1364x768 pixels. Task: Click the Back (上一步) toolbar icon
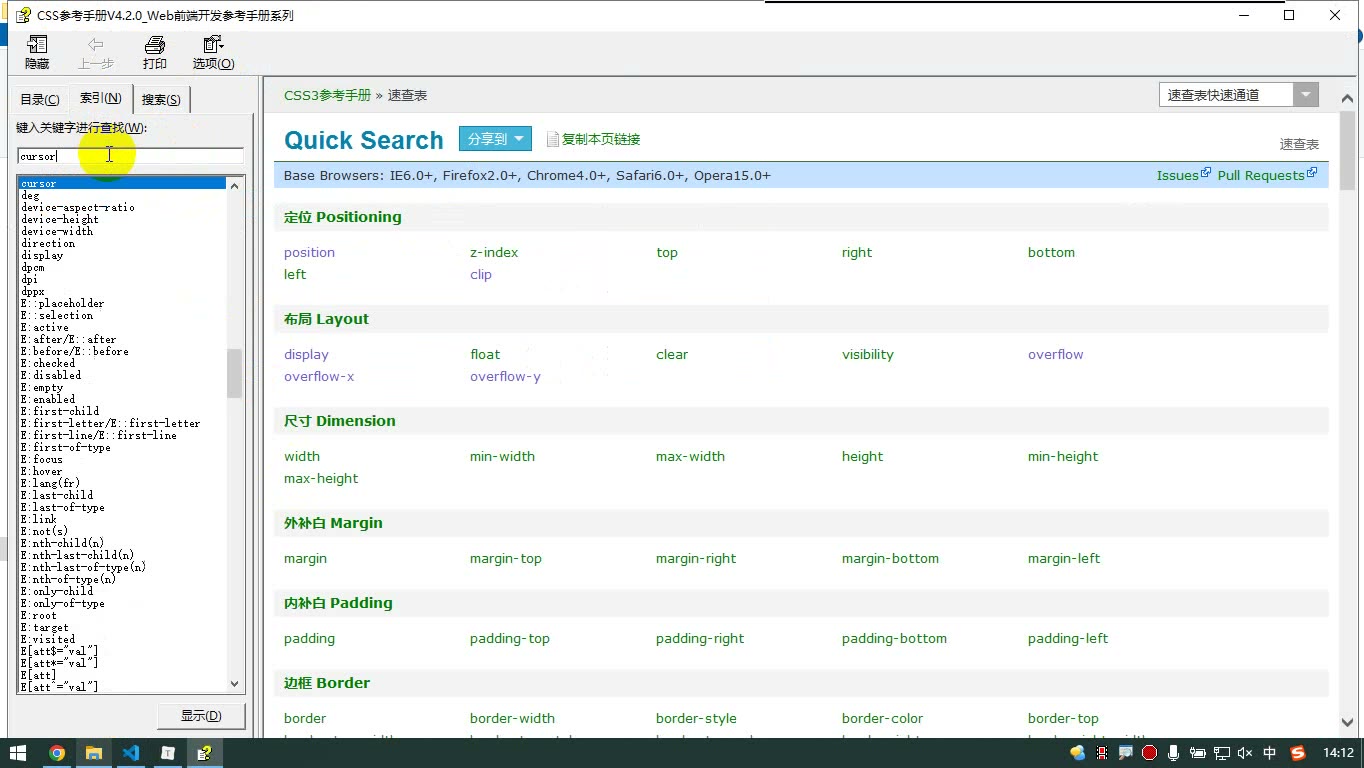pyautogui.click(x=96, y=52)
